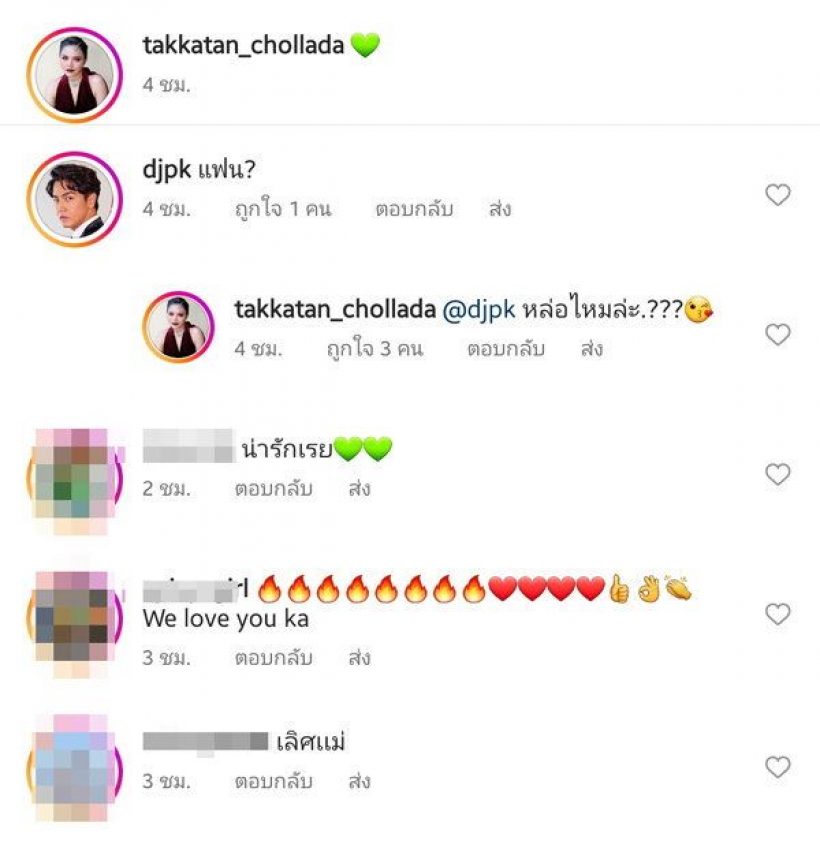Open takkatan_chollada's profile picture in the post header
The width and height of the screenshot is (820, 848).
[75, 75]
